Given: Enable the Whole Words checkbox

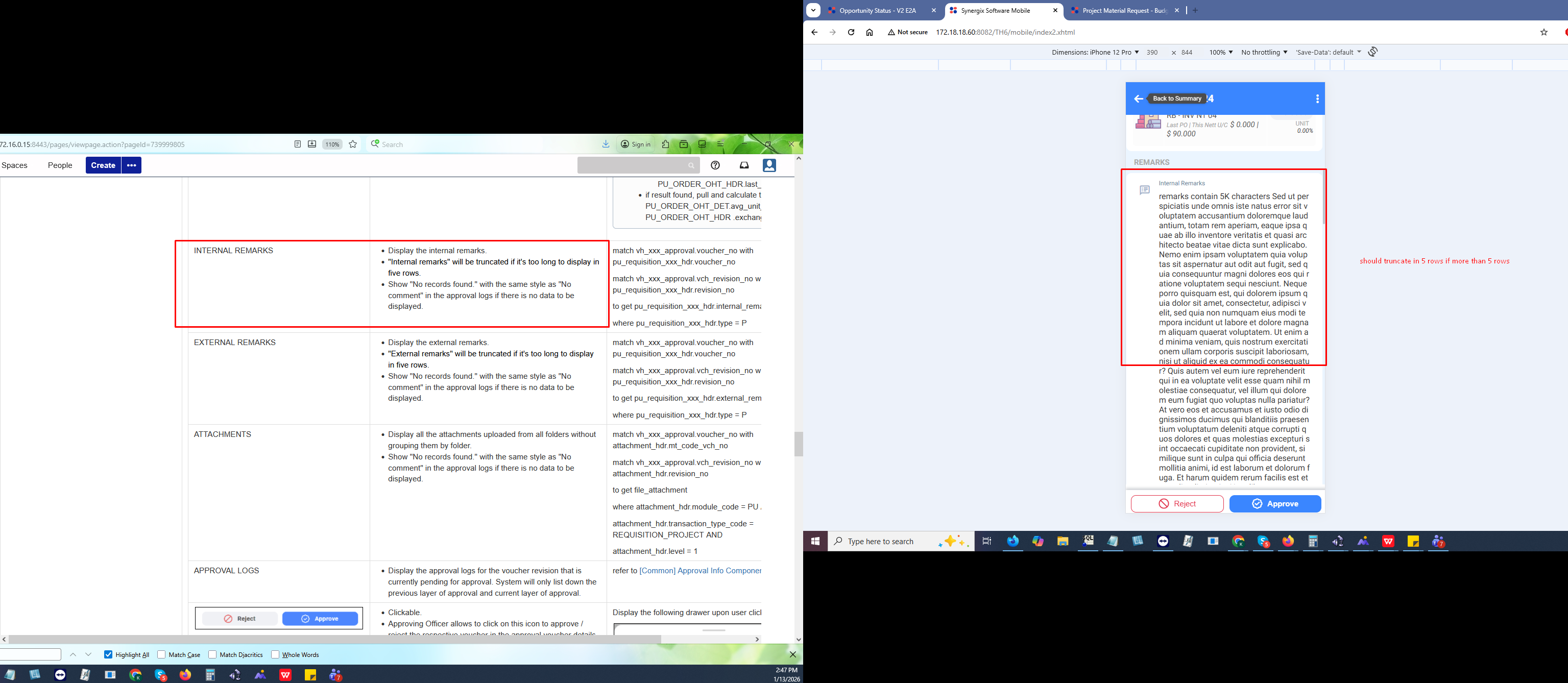Looking at the screenshot, I should (275, 654).
